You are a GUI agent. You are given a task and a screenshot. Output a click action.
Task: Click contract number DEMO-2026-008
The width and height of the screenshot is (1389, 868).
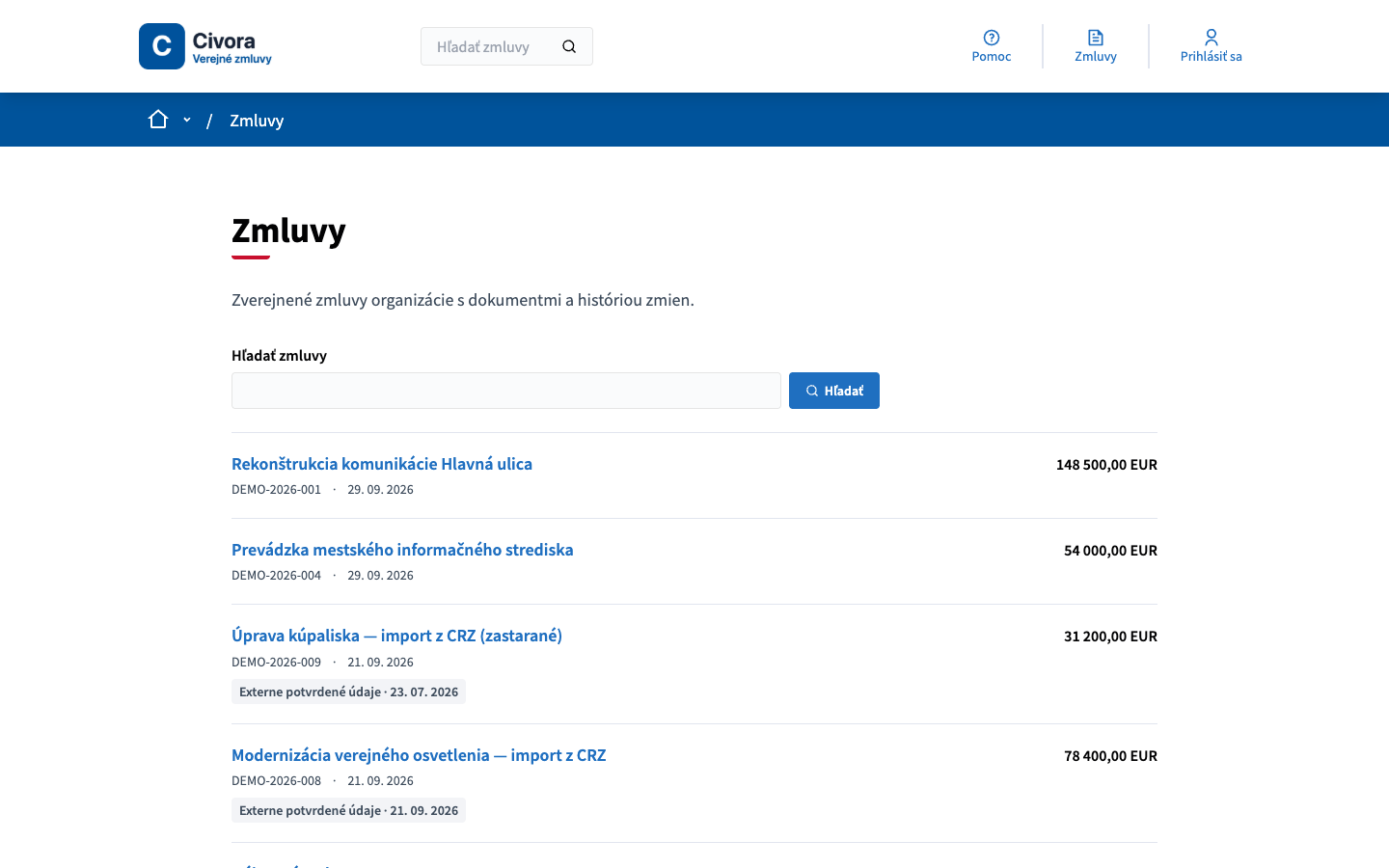click(x=276, y=781)
